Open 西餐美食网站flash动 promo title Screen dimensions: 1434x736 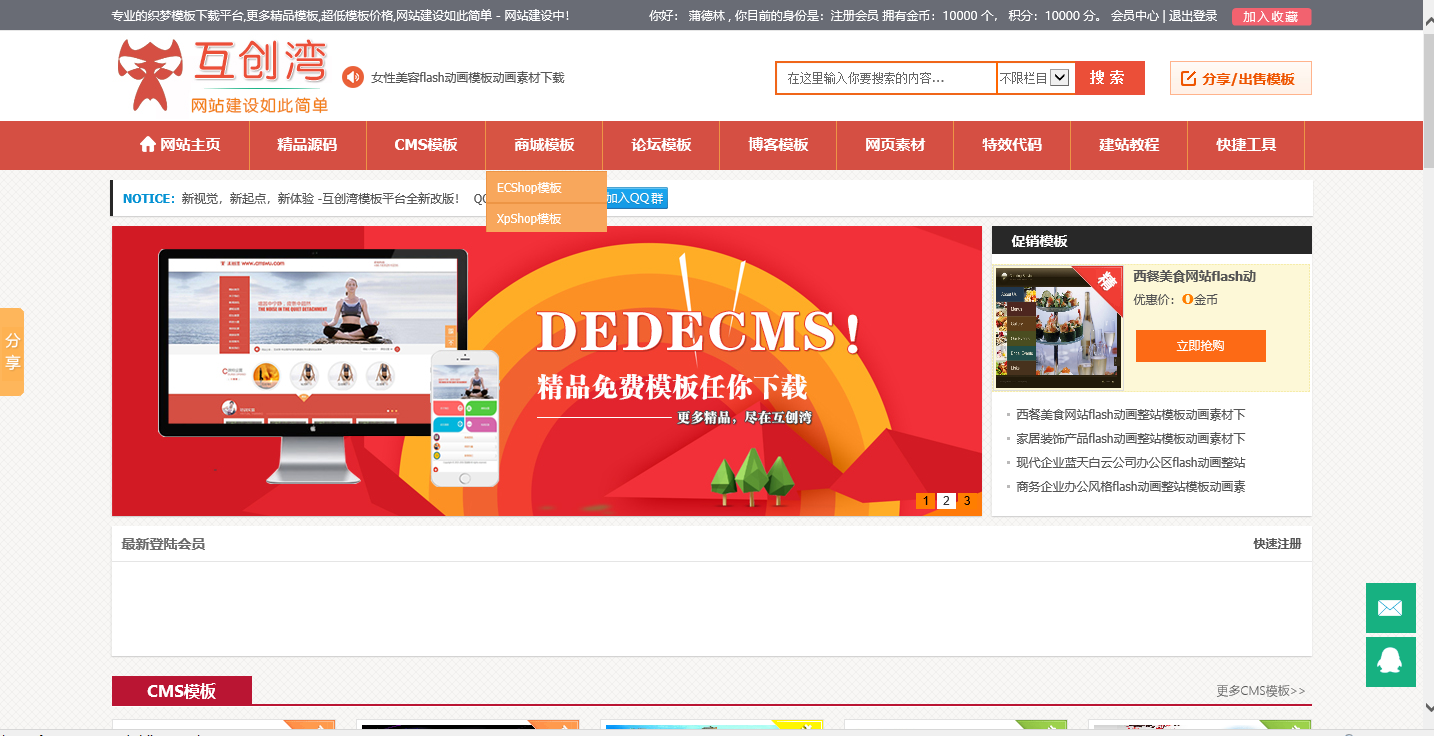point(1194,276)
